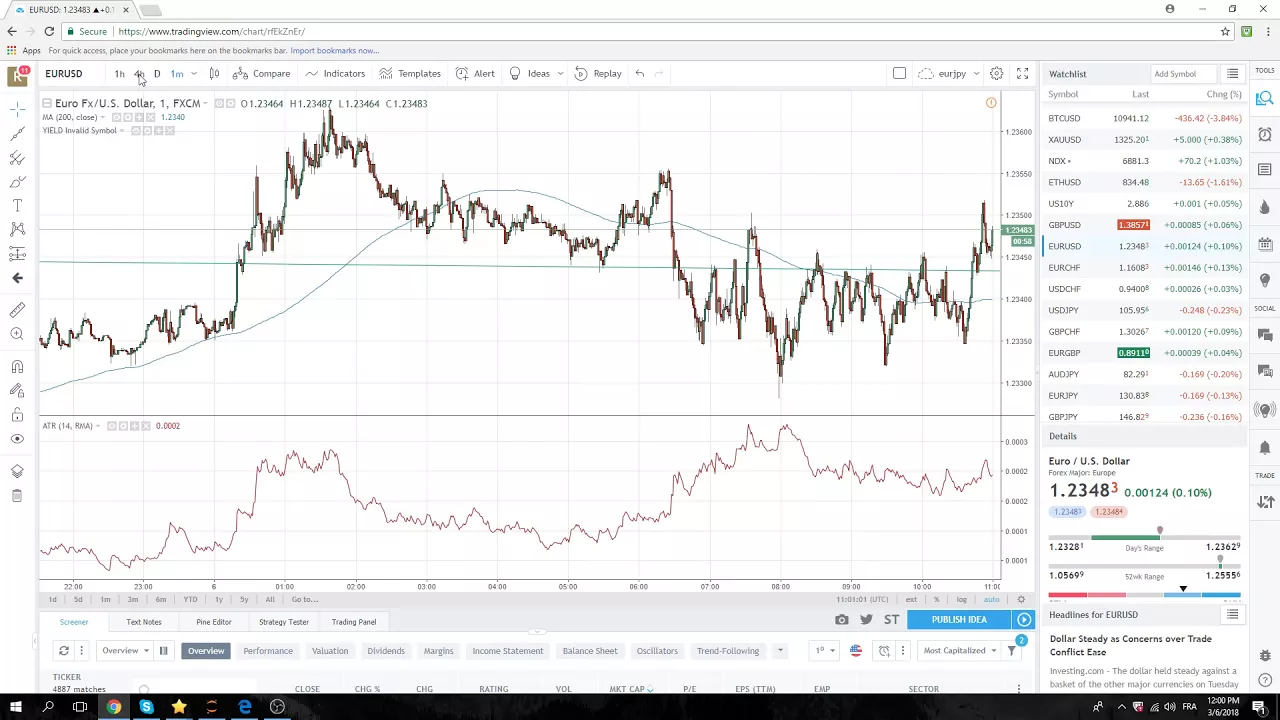Open notifications bell in right sidebar
The width and height of the screenshot is (1280, 720).
pyautogui.click(x=1265, y=447)
